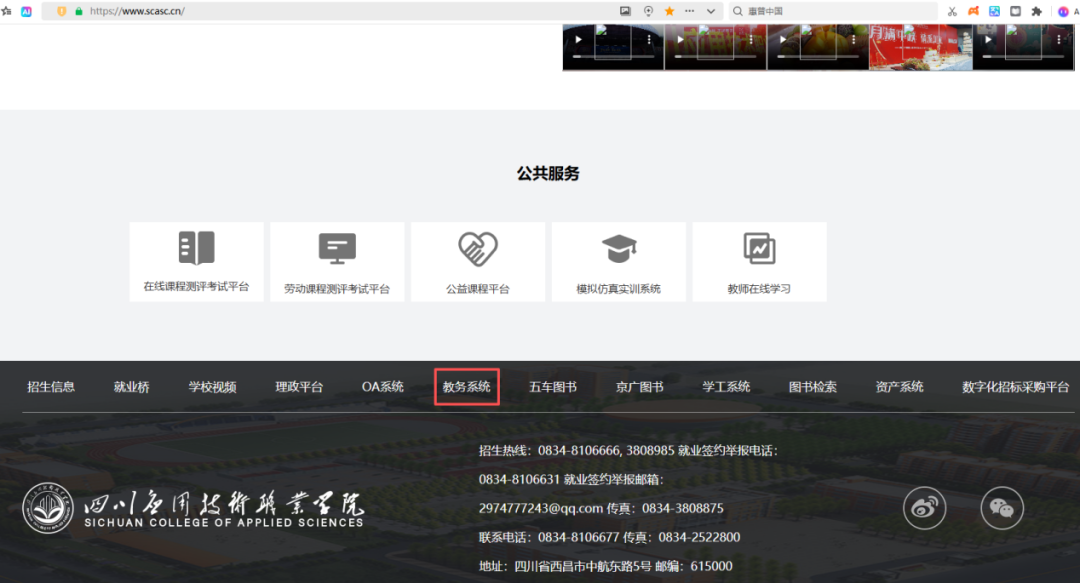1080x583 pixels.
Task: Go to the 学工系统 link
Action: (726, 387)
